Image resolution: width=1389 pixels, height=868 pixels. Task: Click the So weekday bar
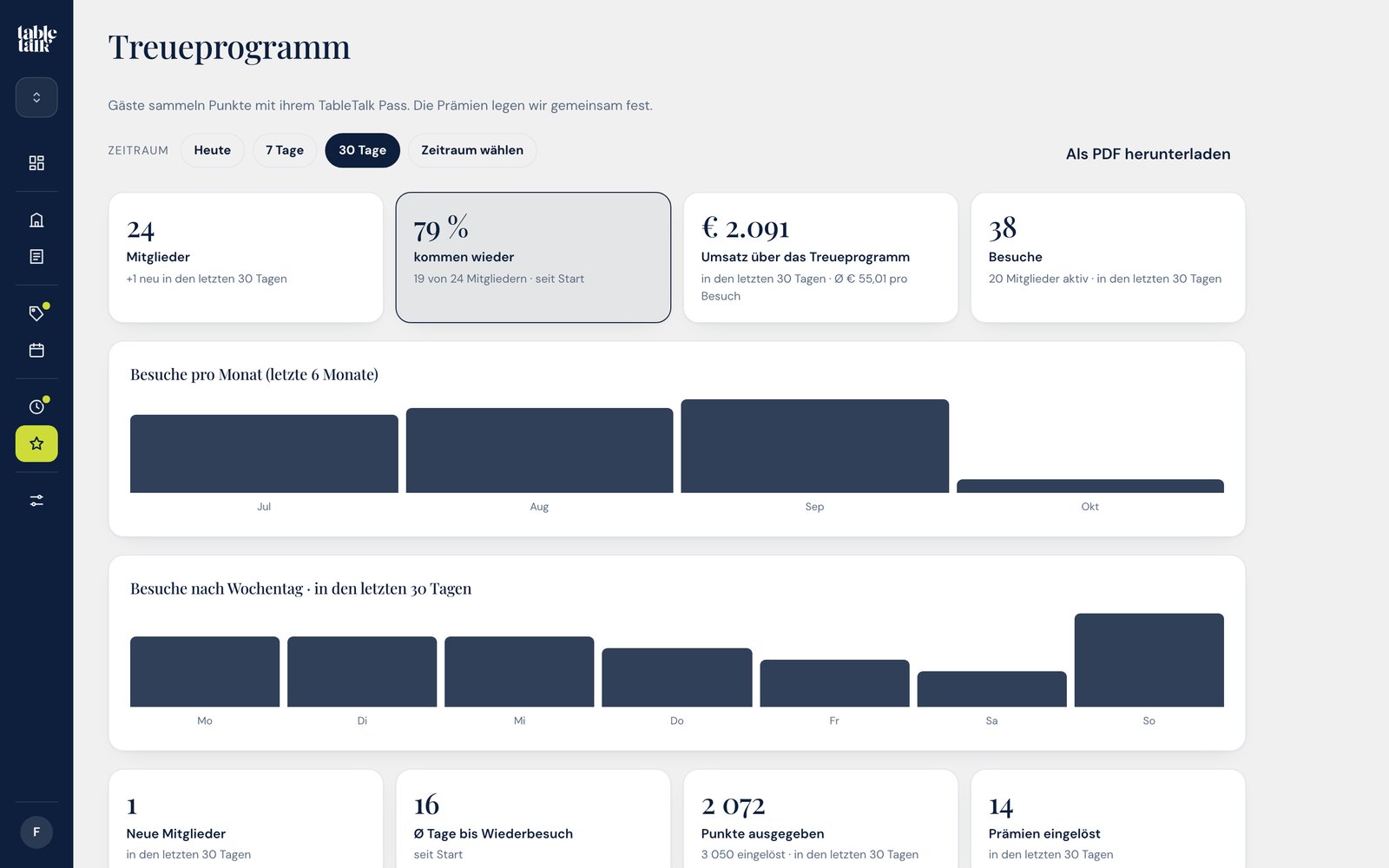tap(1149, 660)
